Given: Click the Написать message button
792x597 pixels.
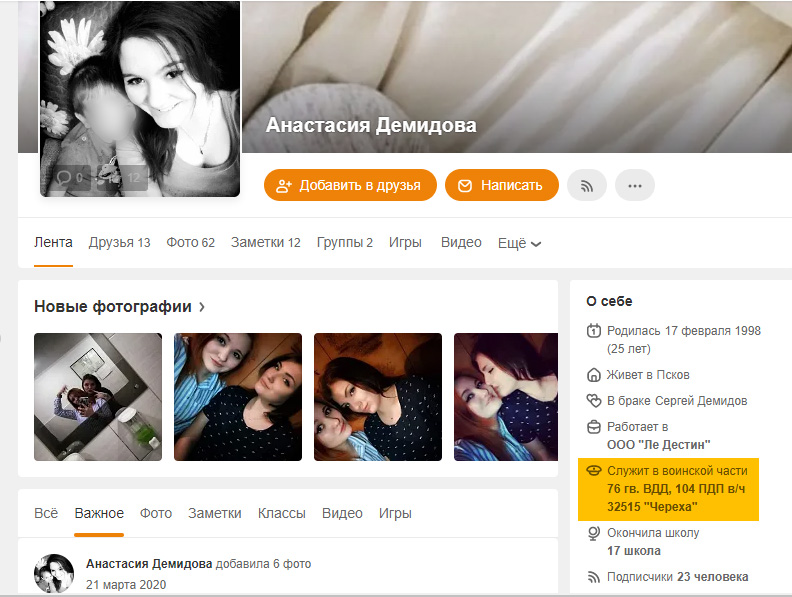Looking at the screenshot, I should point(502,185).
